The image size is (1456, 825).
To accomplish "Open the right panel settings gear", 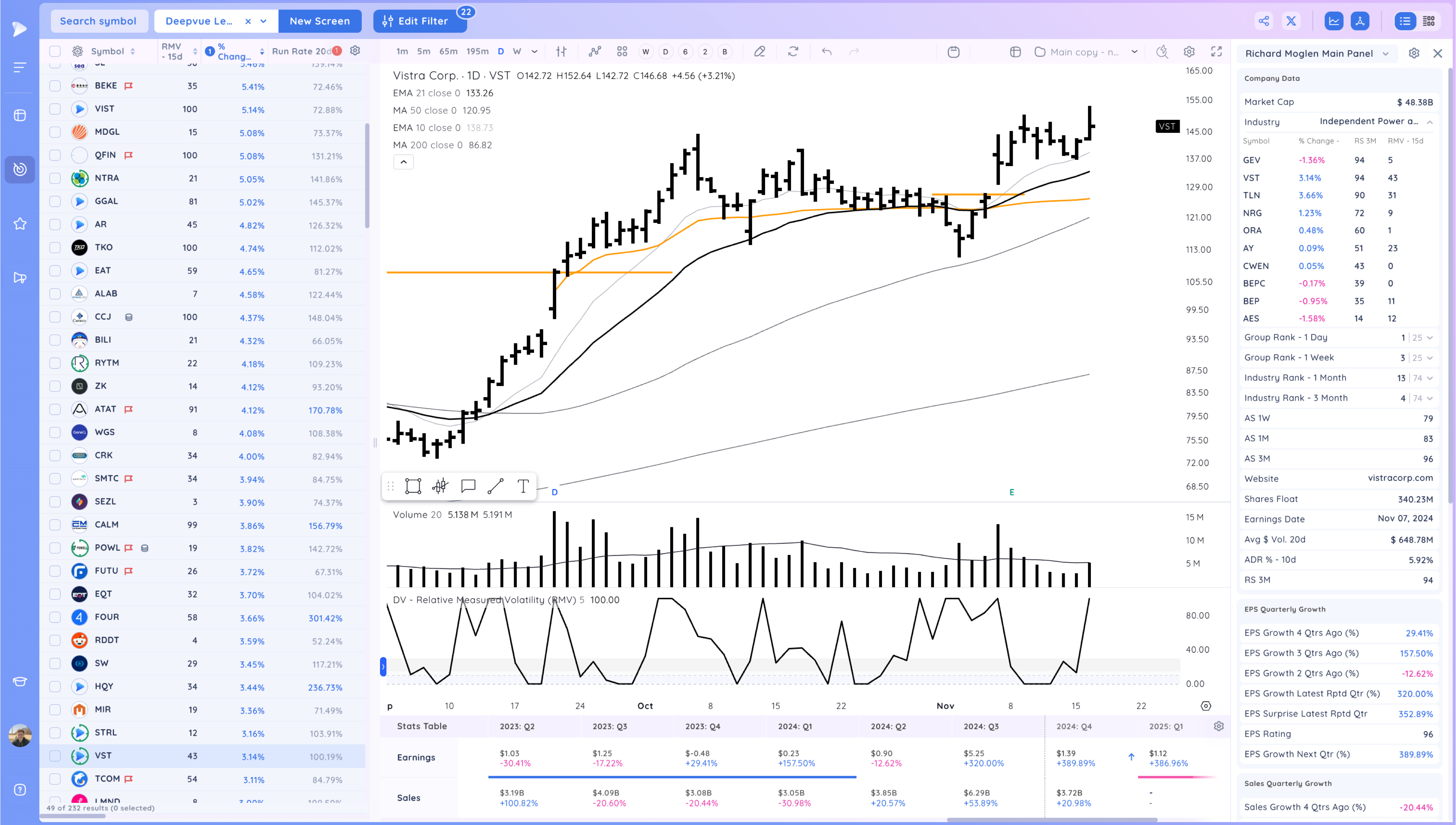I will point(1413,53).
